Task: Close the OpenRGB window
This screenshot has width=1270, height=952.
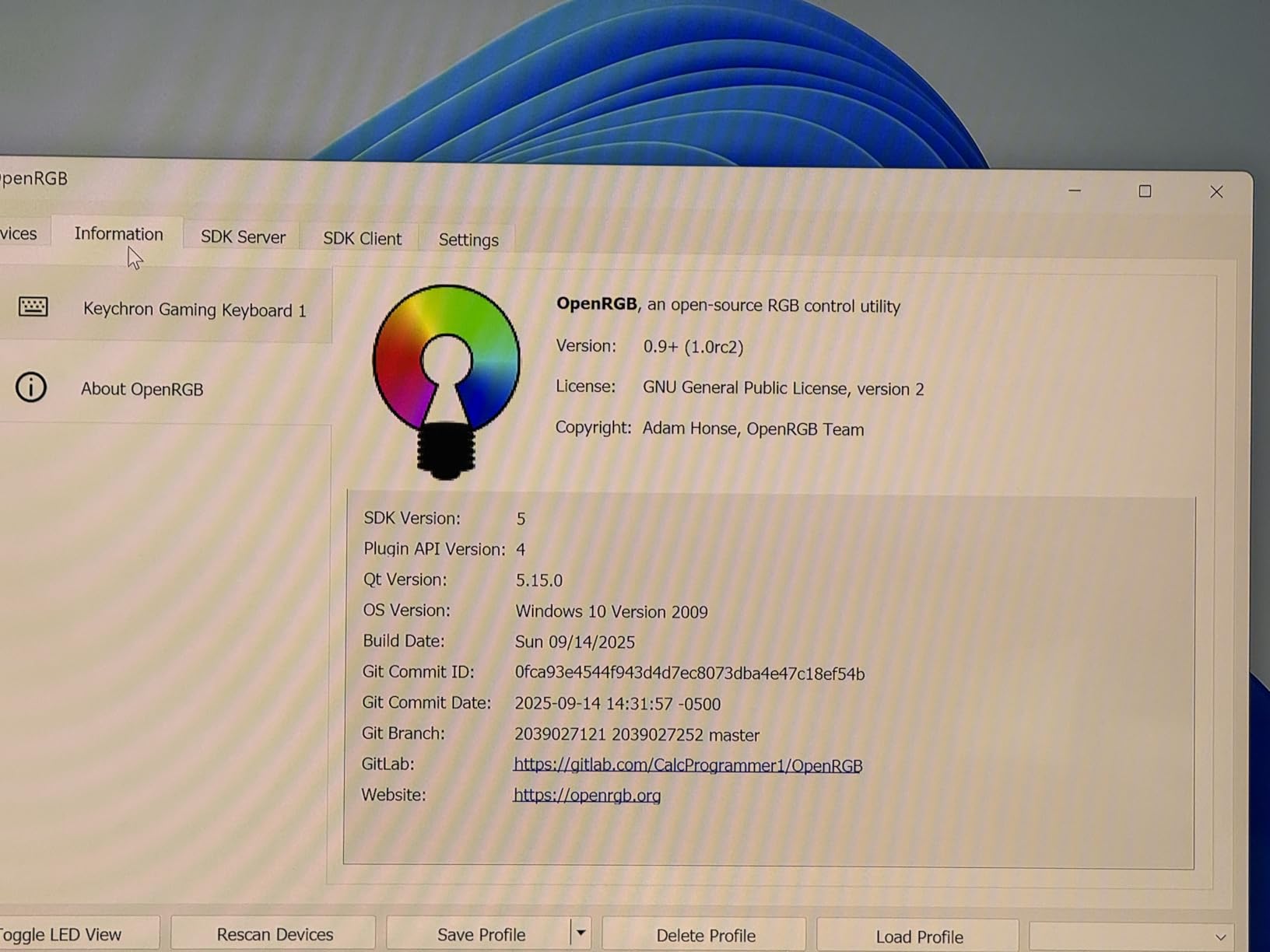Action: click(1216, 192)
